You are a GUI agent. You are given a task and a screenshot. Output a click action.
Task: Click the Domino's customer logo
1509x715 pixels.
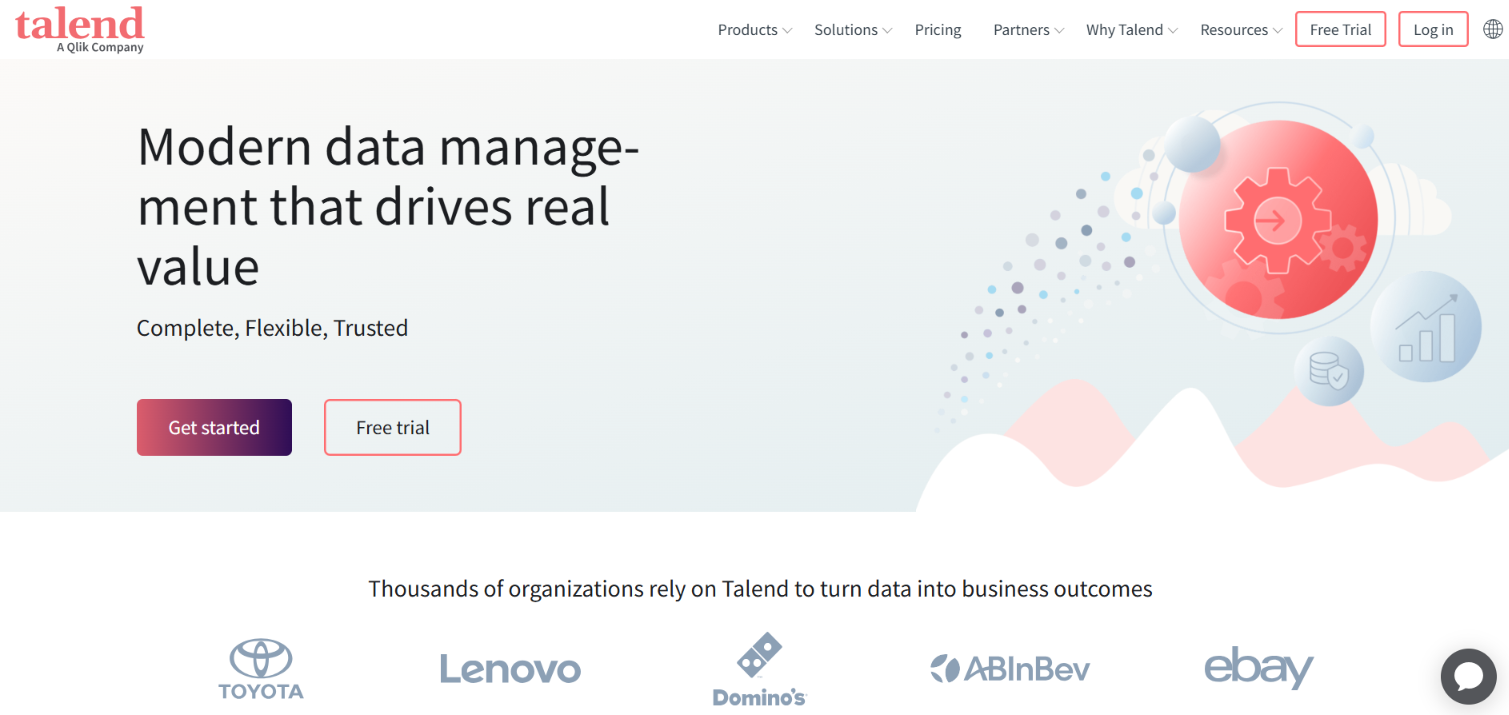coord(759,669)
